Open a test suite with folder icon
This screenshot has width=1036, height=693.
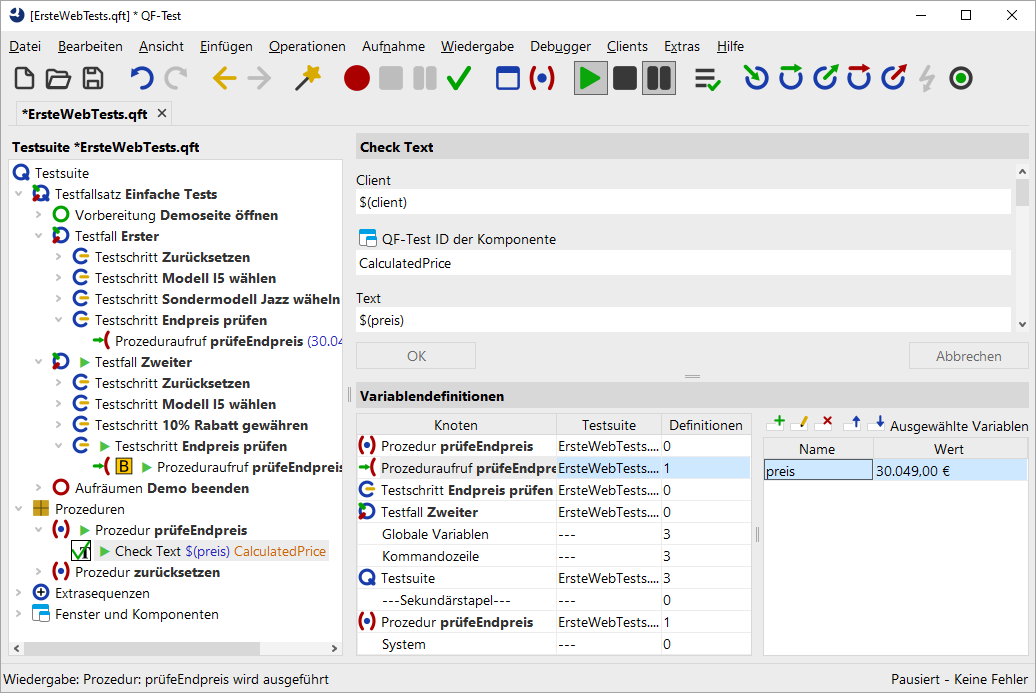(x=58, y=78)
